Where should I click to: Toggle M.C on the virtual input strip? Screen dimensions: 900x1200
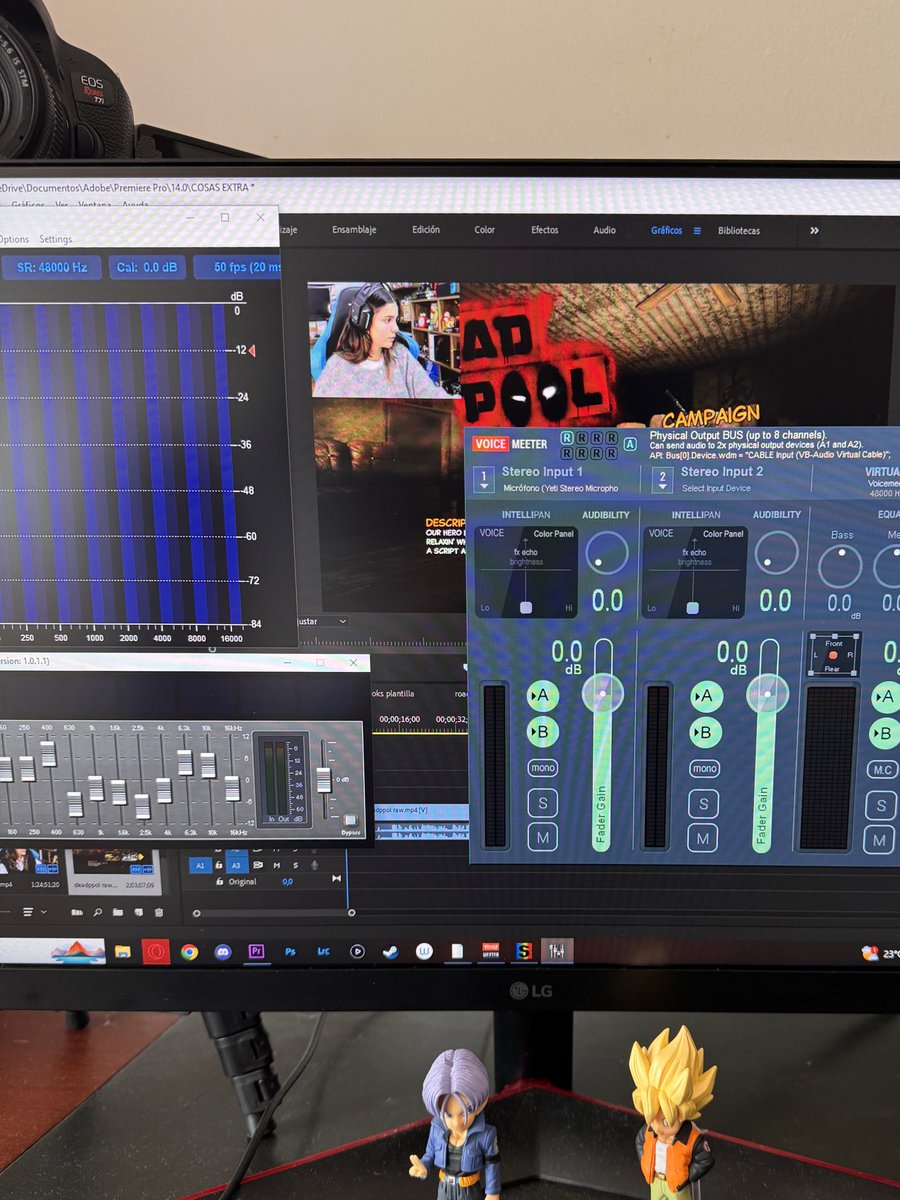[882, 770]
